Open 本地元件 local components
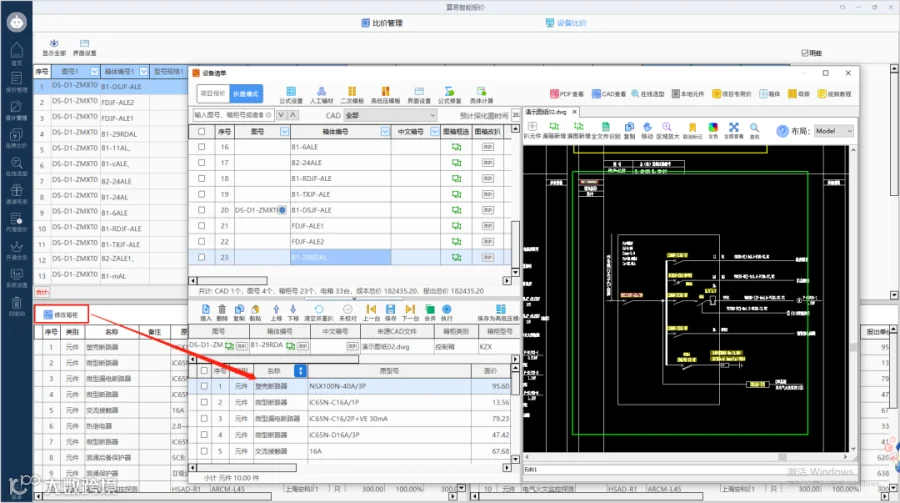 688,94
